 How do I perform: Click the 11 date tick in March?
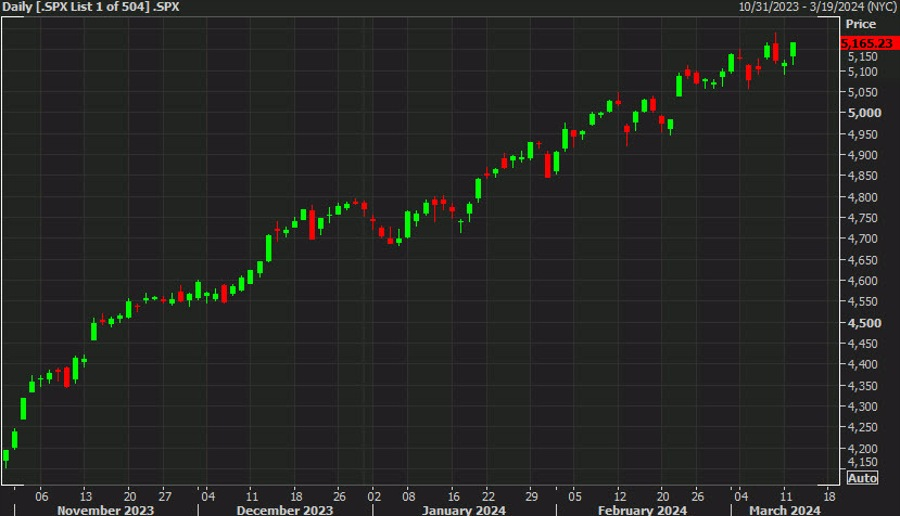click(x=785, y=496)
